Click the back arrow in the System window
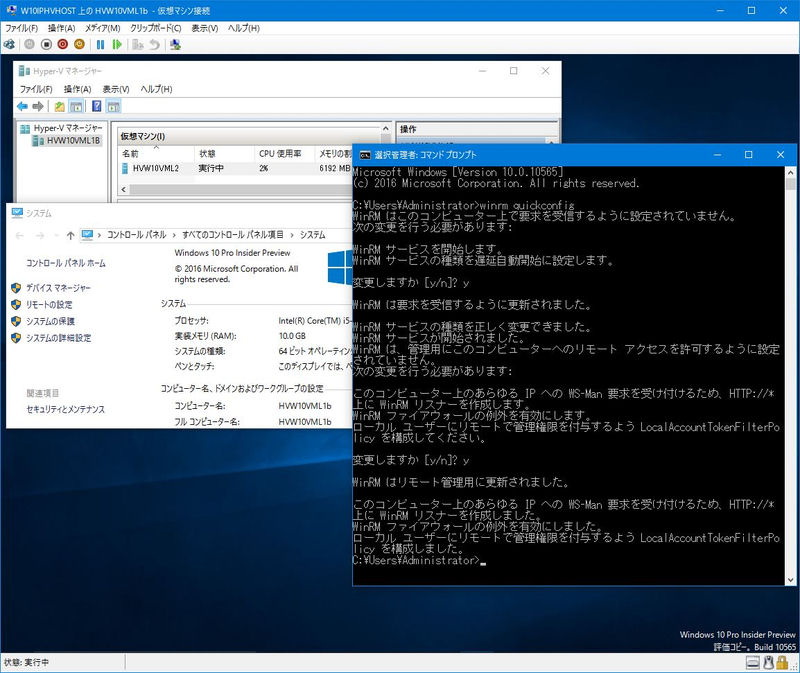The width and height of the screenshot is (800, 673). tap(20, 235)
